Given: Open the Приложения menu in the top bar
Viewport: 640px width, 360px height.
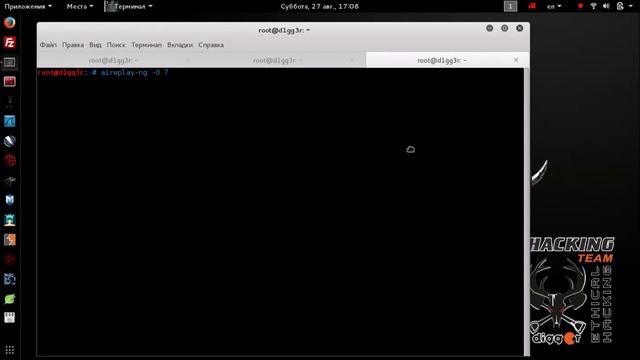Looking at the screenshot, I should pyautogui.click(x=28, y=6).
